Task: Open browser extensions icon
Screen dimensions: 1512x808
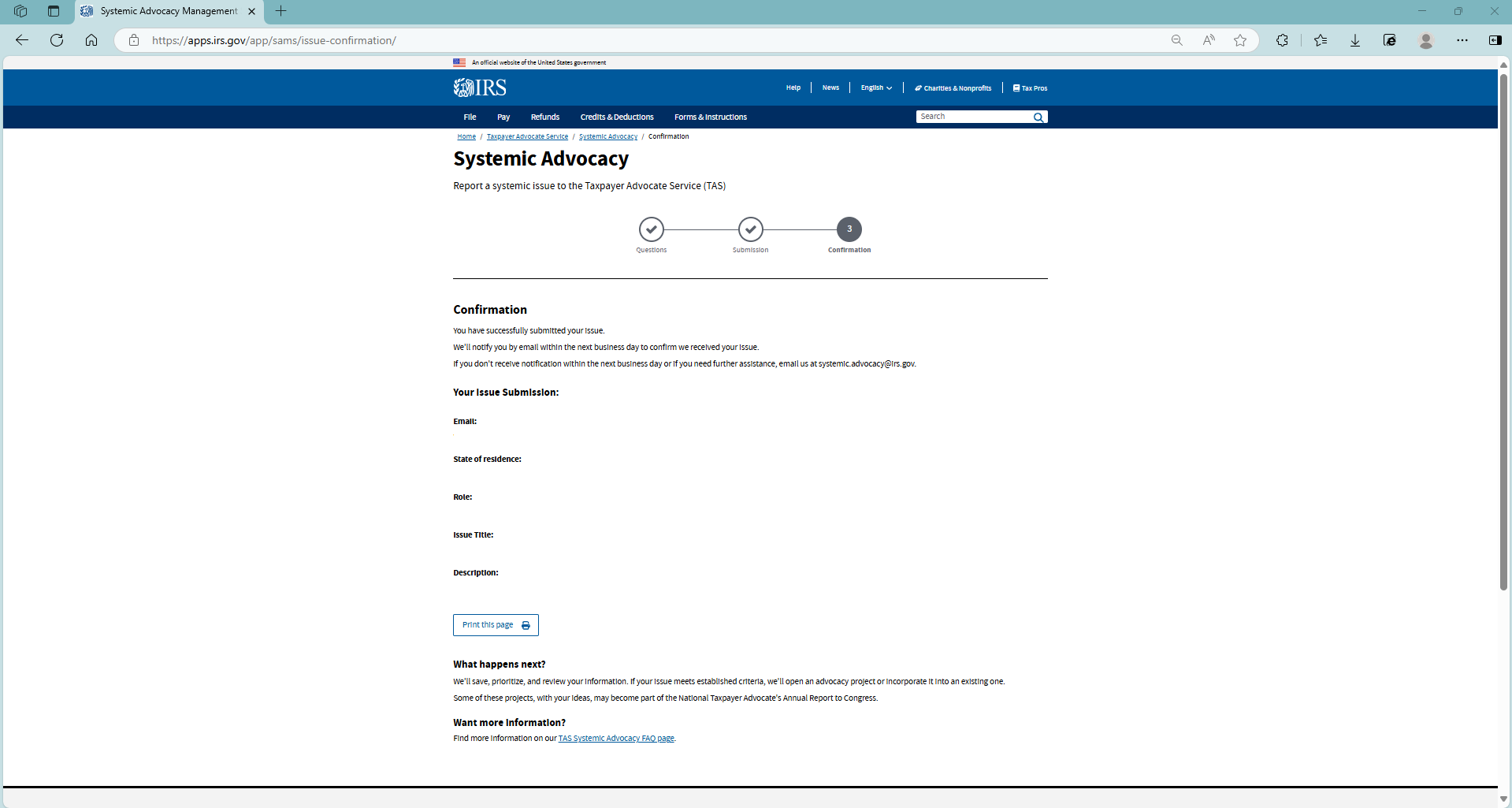Action: (1282, 40)
